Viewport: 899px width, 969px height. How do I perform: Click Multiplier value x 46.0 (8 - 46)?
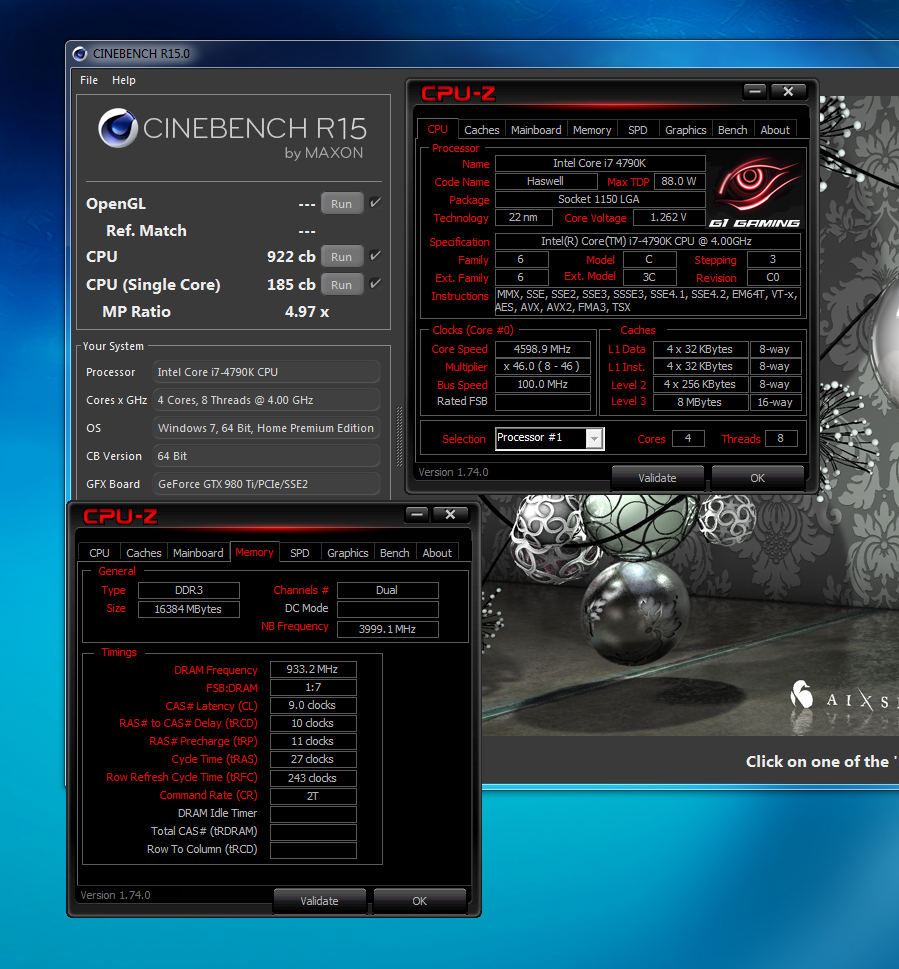(x=542, y=366)
